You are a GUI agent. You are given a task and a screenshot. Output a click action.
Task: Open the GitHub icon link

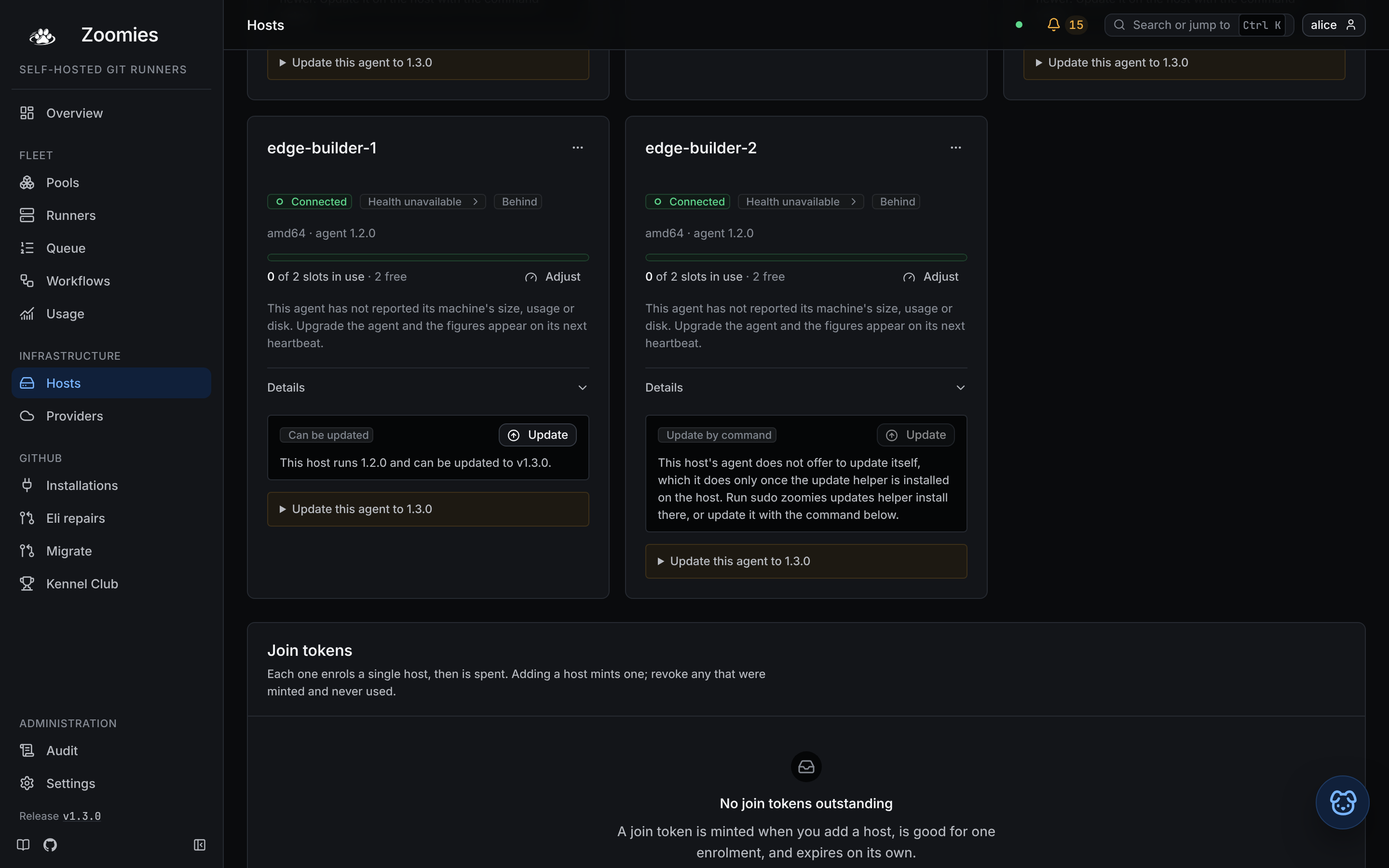[x=50, y=844]
